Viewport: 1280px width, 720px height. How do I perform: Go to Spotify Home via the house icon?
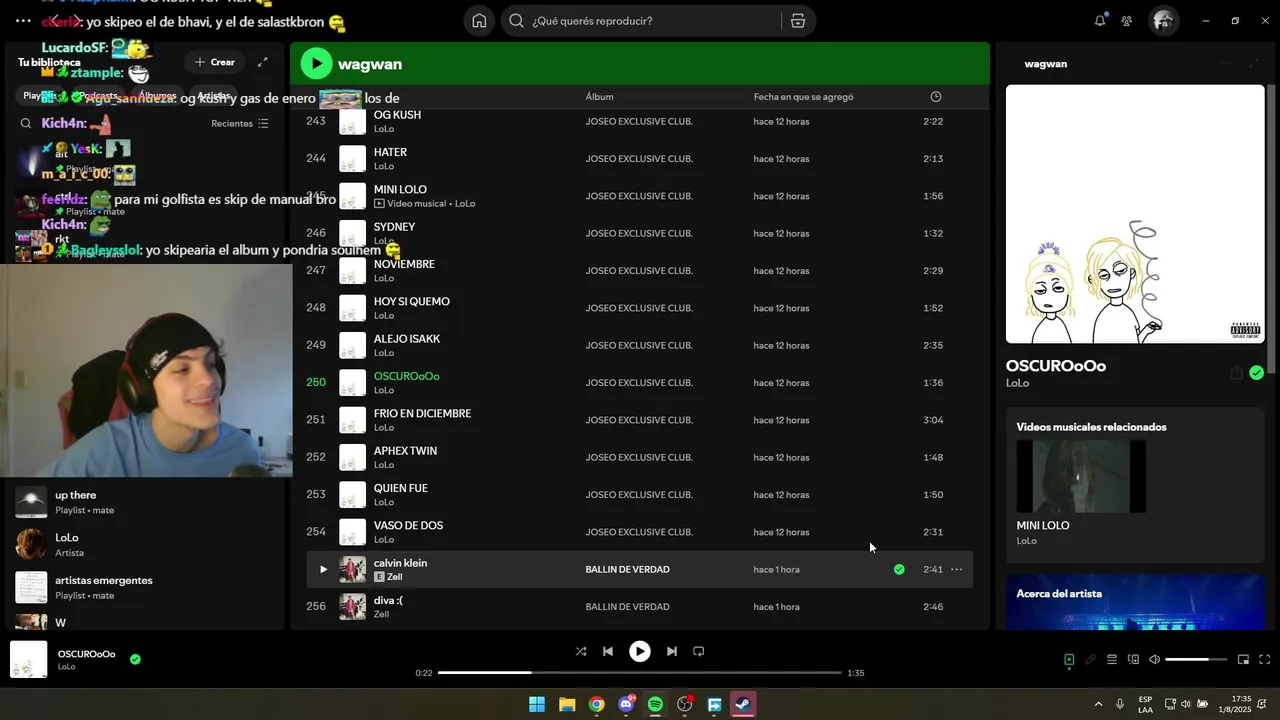pos(480,20)
